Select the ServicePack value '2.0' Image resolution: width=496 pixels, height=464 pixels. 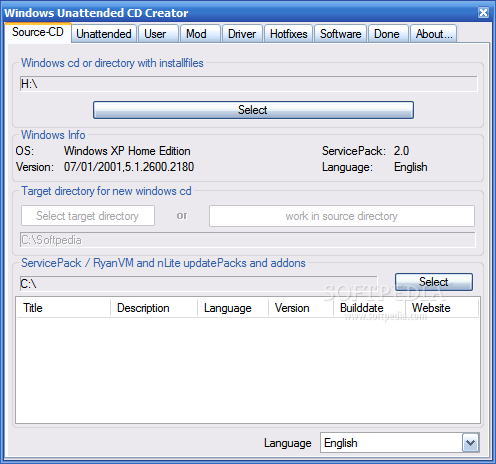pos(401,151)
